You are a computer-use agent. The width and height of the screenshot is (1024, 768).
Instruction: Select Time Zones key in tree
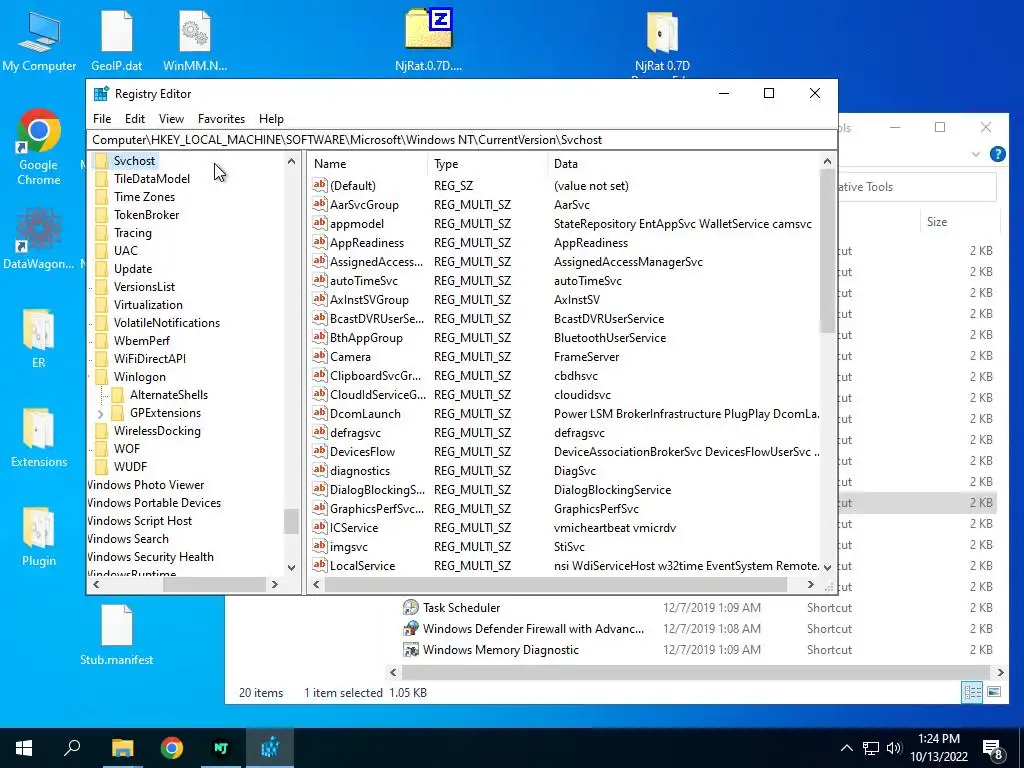[144, 197]
